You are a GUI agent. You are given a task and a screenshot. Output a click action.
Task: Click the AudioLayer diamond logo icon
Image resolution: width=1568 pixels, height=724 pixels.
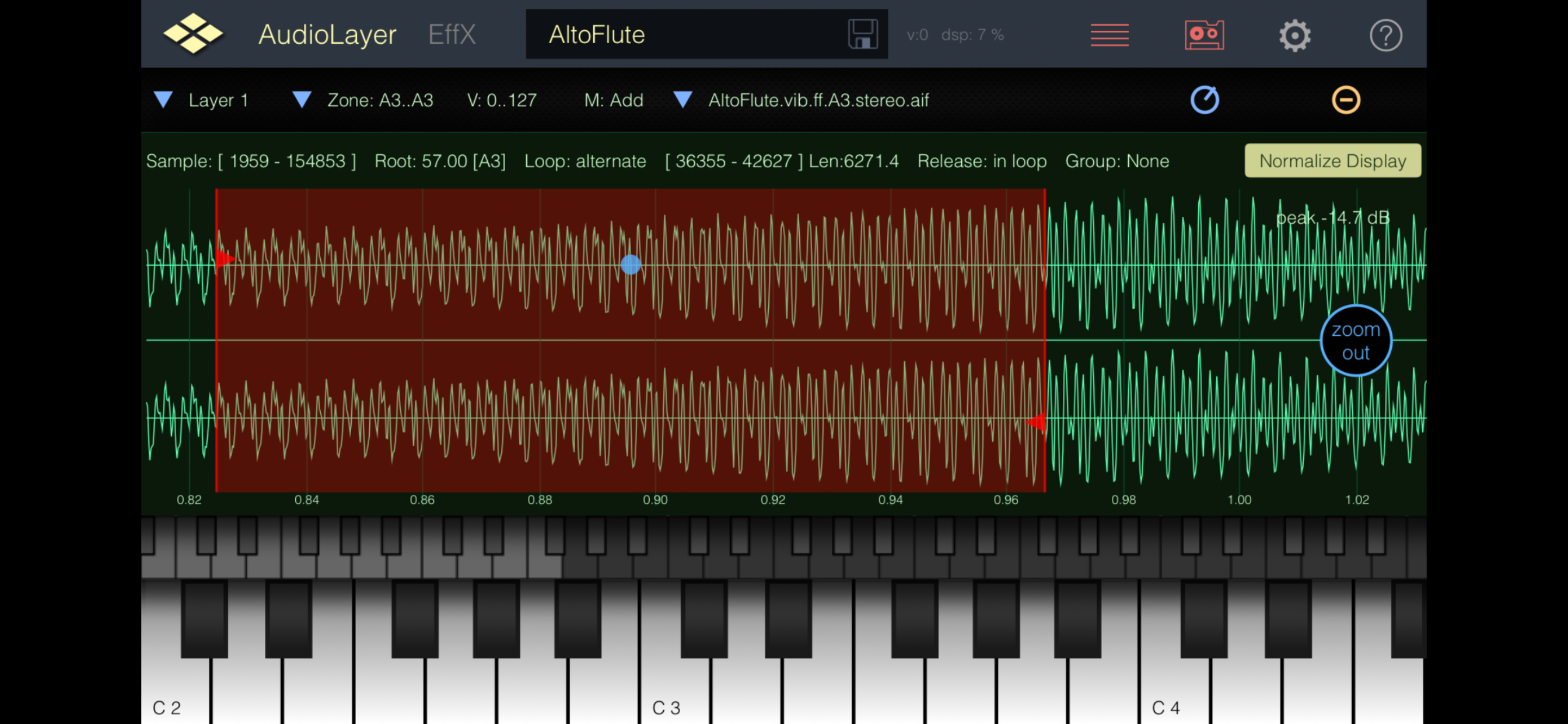coord(193,33)
